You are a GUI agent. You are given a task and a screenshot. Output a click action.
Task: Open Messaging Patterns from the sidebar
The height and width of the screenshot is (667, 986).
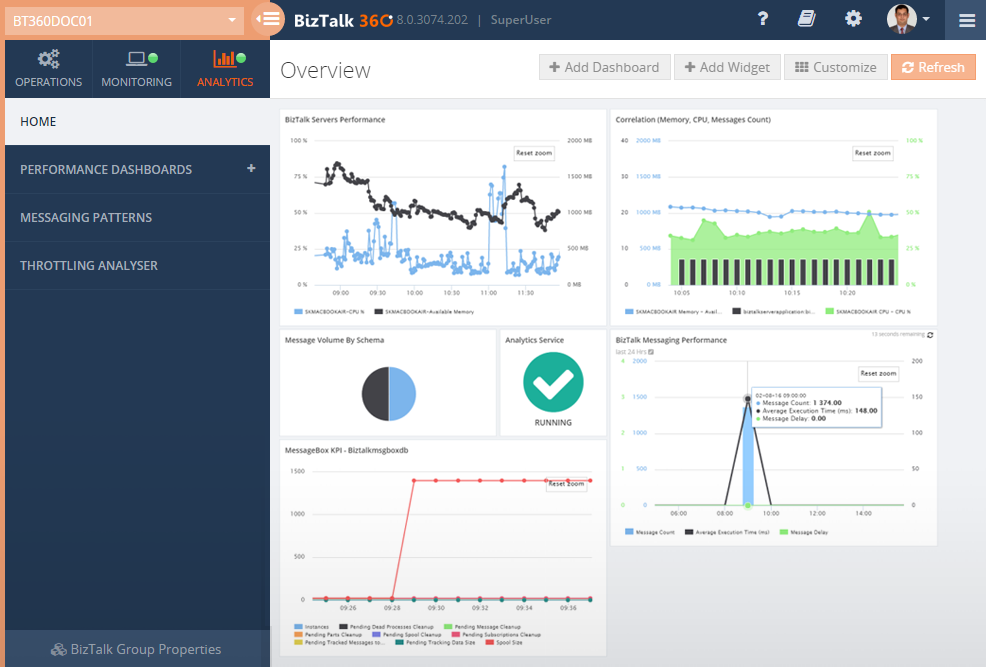pos(86,217)
